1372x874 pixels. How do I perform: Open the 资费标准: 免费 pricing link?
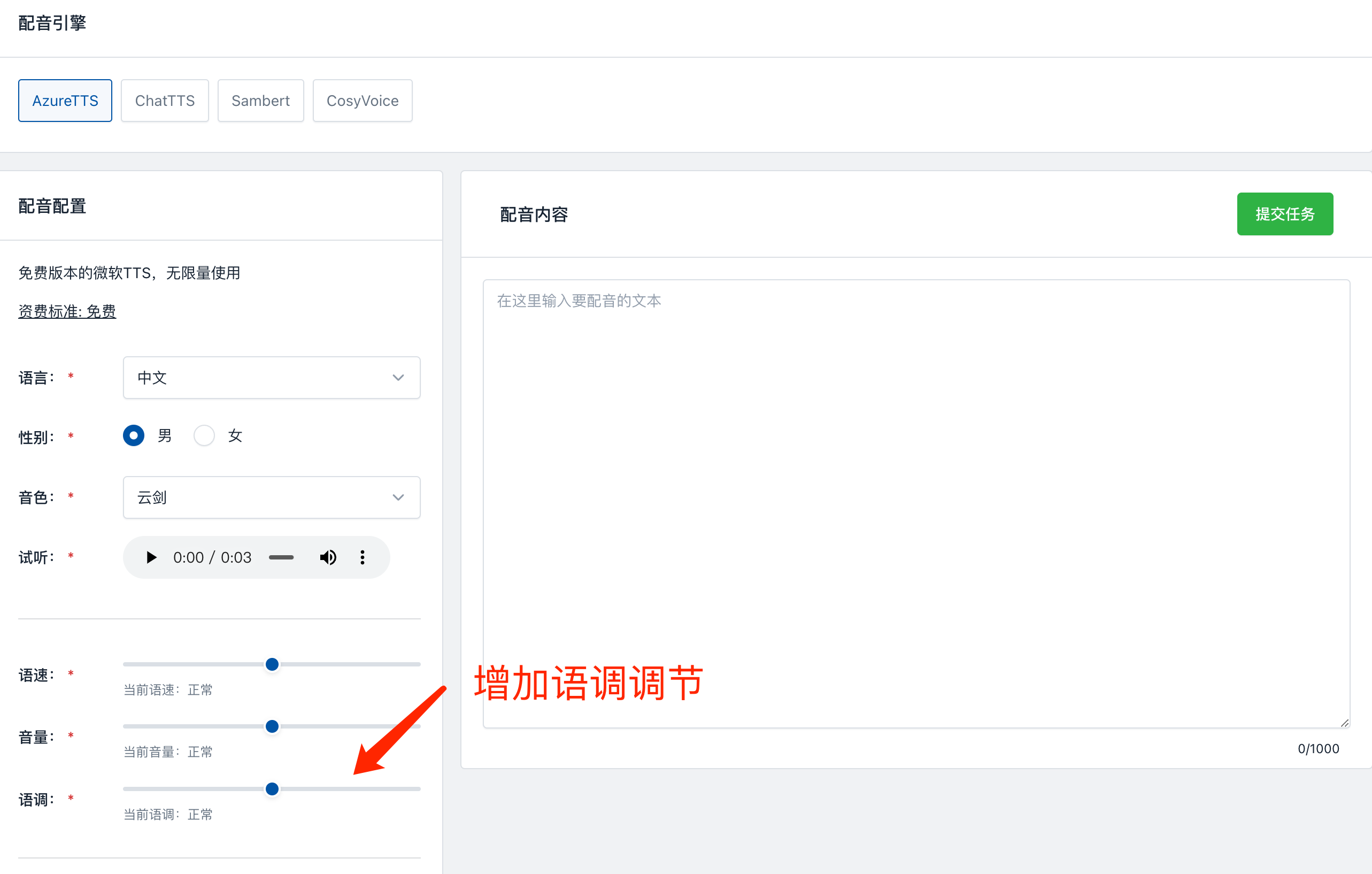(x=67, y=311)
